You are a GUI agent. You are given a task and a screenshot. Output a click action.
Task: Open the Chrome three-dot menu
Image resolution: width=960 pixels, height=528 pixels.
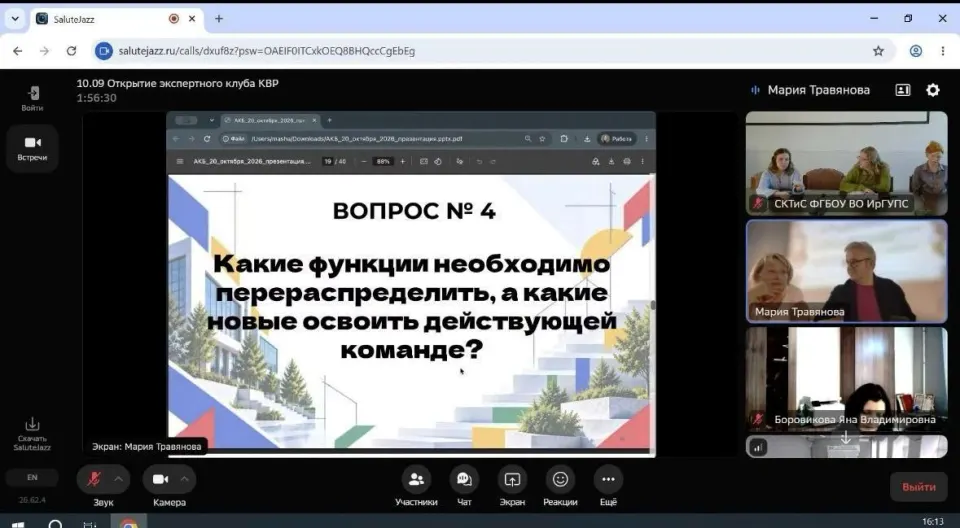tap(943, 51)
